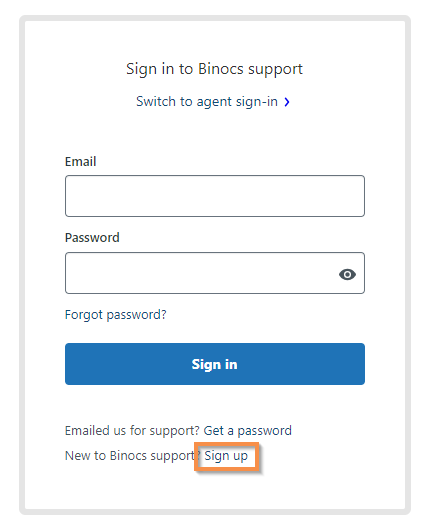Reset credentials via Forgot password?
This screenshot has height=529, width=422.
tap(116, 315)
